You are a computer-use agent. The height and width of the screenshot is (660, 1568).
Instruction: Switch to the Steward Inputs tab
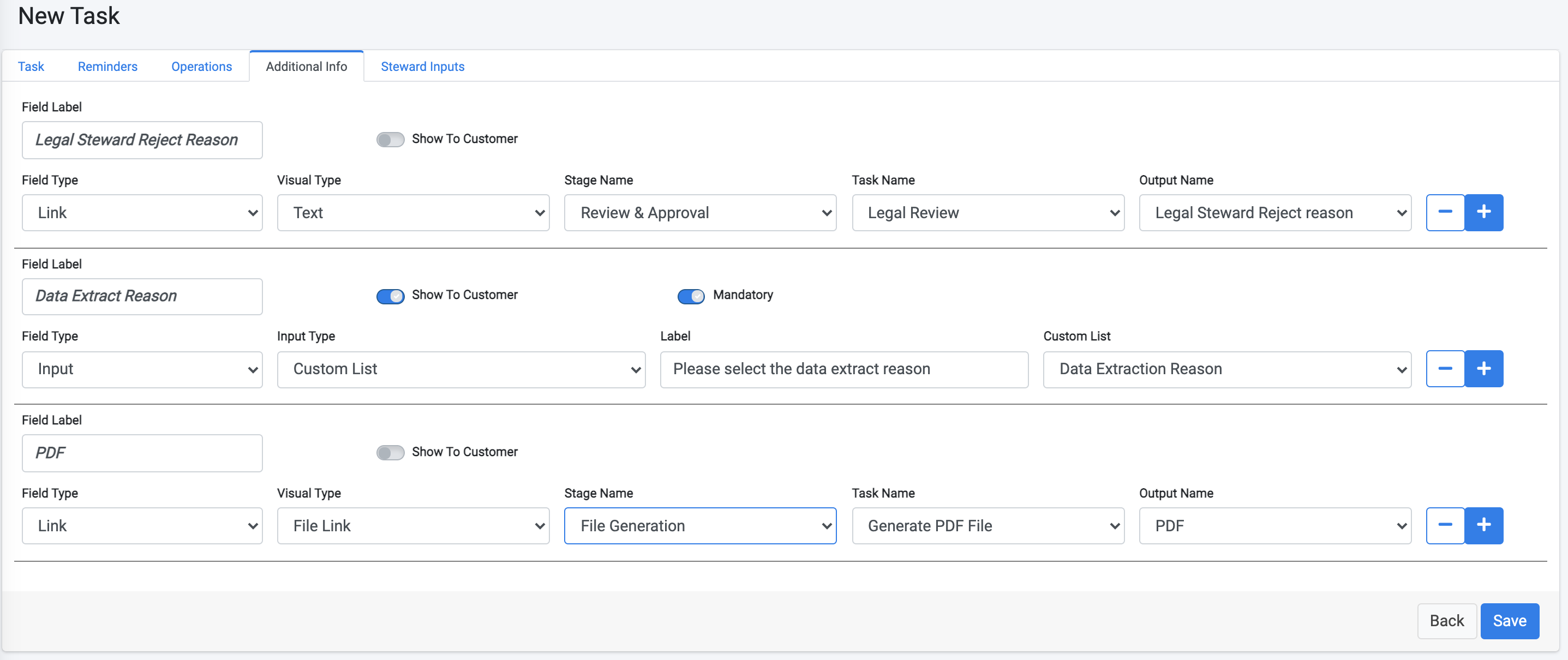point(422,67)
